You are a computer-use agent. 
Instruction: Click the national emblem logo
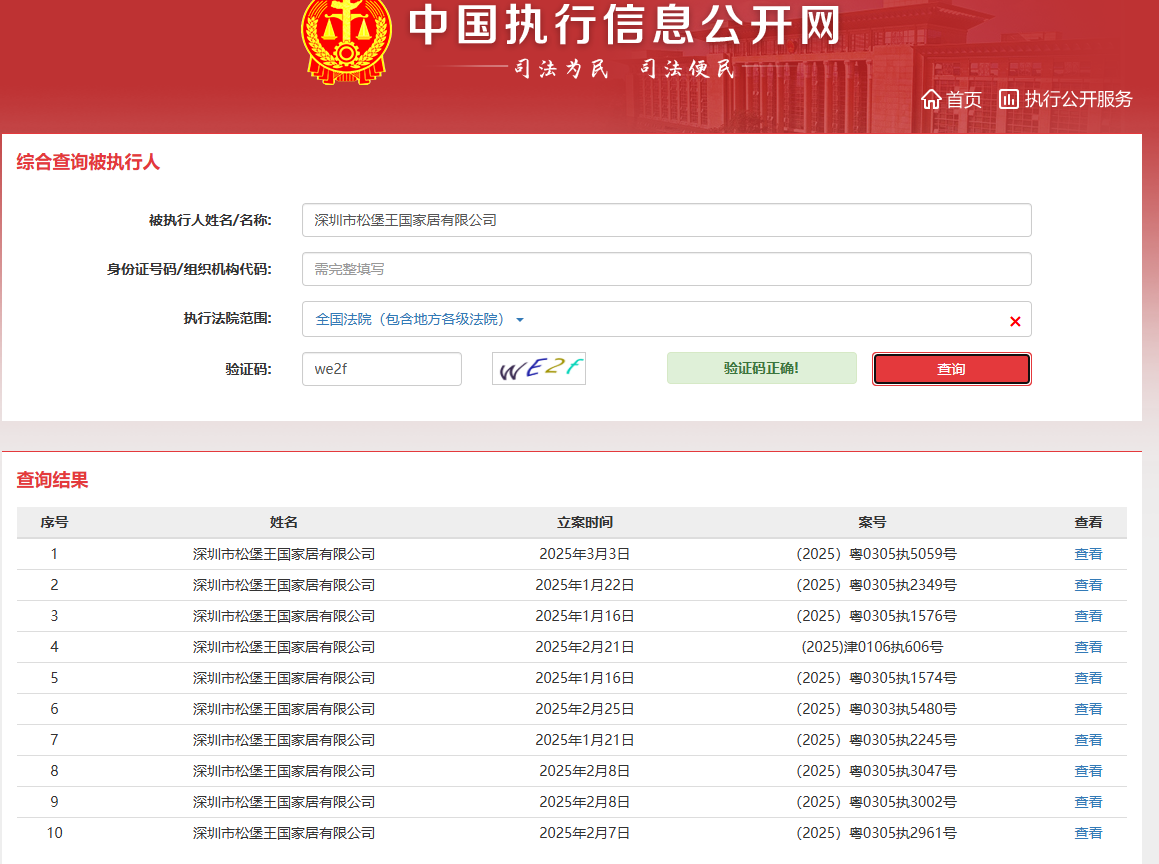[346, 41]
